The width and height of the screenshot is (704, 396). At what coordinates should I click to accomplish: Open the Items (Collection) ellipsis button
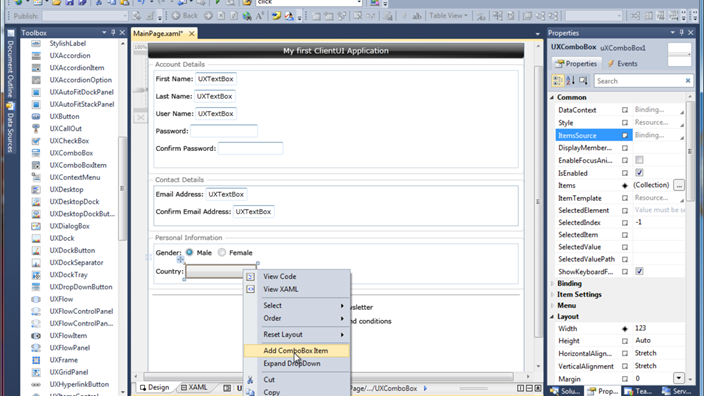[x=679, y=185]
